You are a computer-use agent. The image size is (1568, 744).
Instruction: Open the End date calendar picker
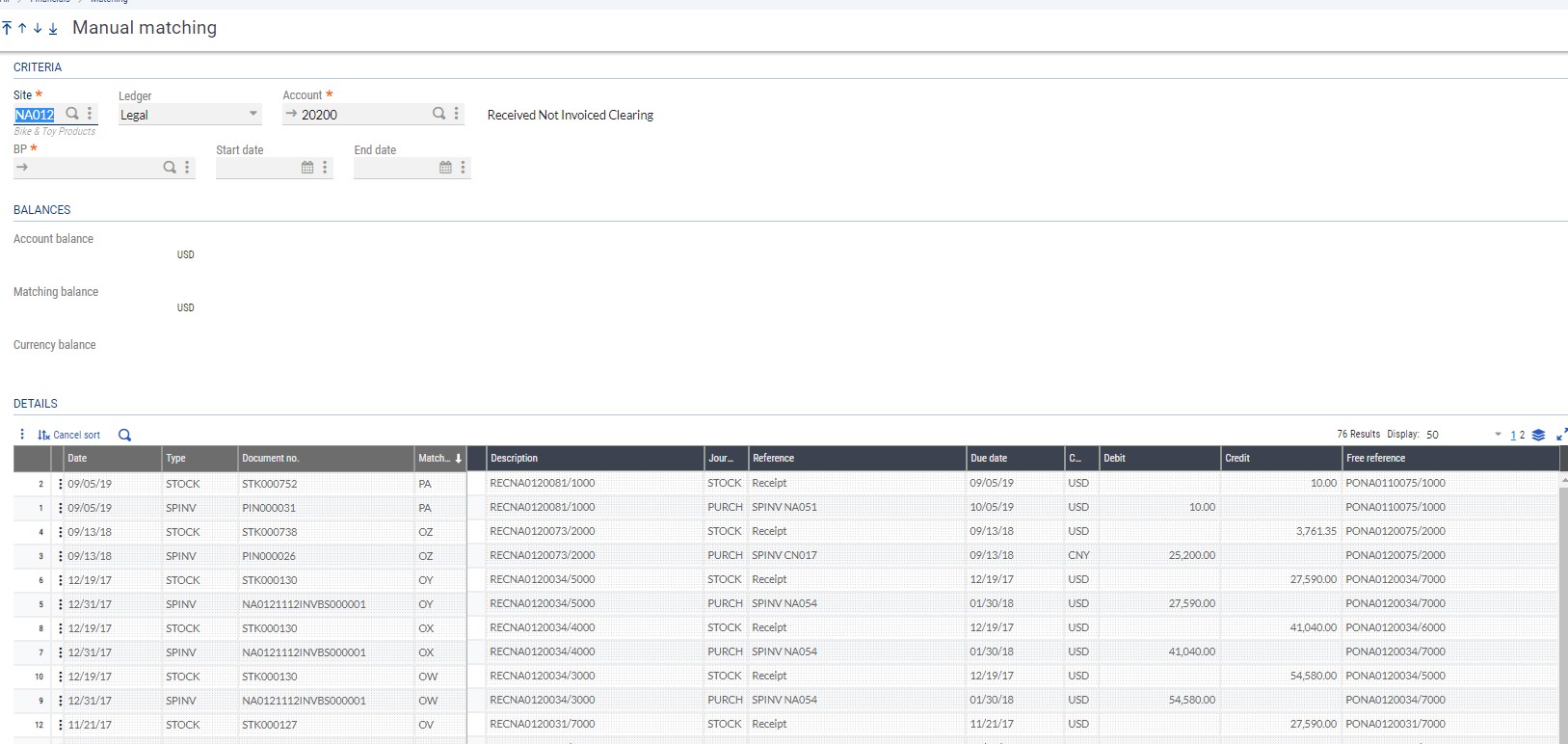pos(445,168)
